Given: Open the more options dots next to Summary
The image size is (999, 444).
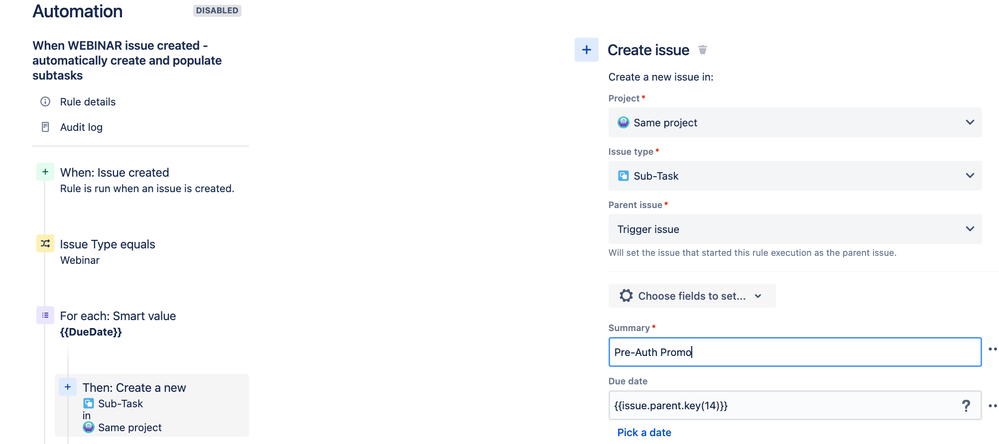Looking at the screenshot, I should click(993, 350).
